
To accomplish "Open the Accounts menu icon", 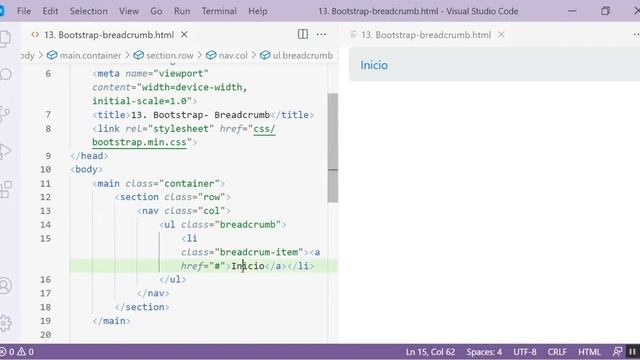I will (x=5, y=285).
